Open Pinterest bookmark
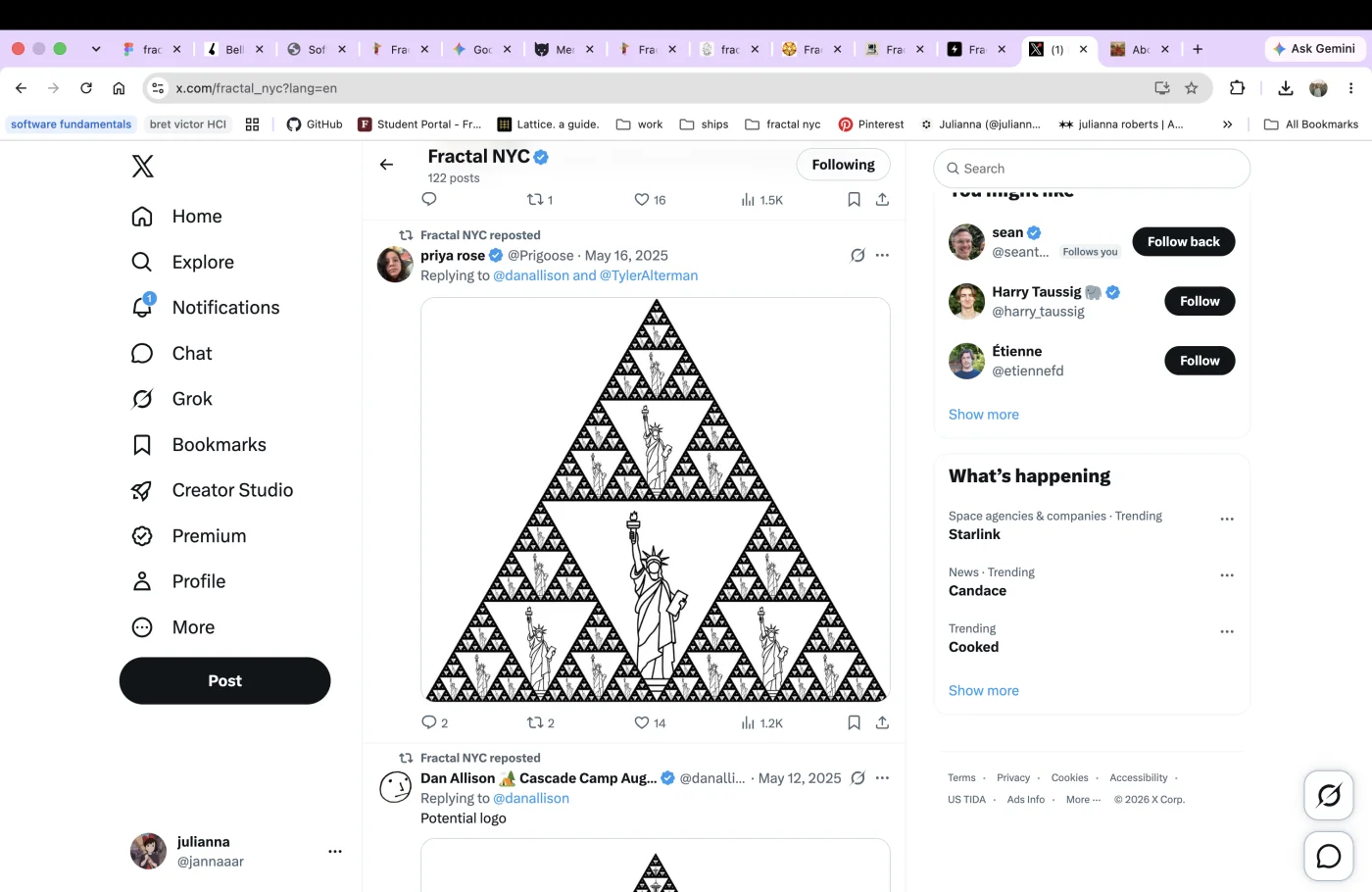The image size is (1372, 892). (871, 124)
